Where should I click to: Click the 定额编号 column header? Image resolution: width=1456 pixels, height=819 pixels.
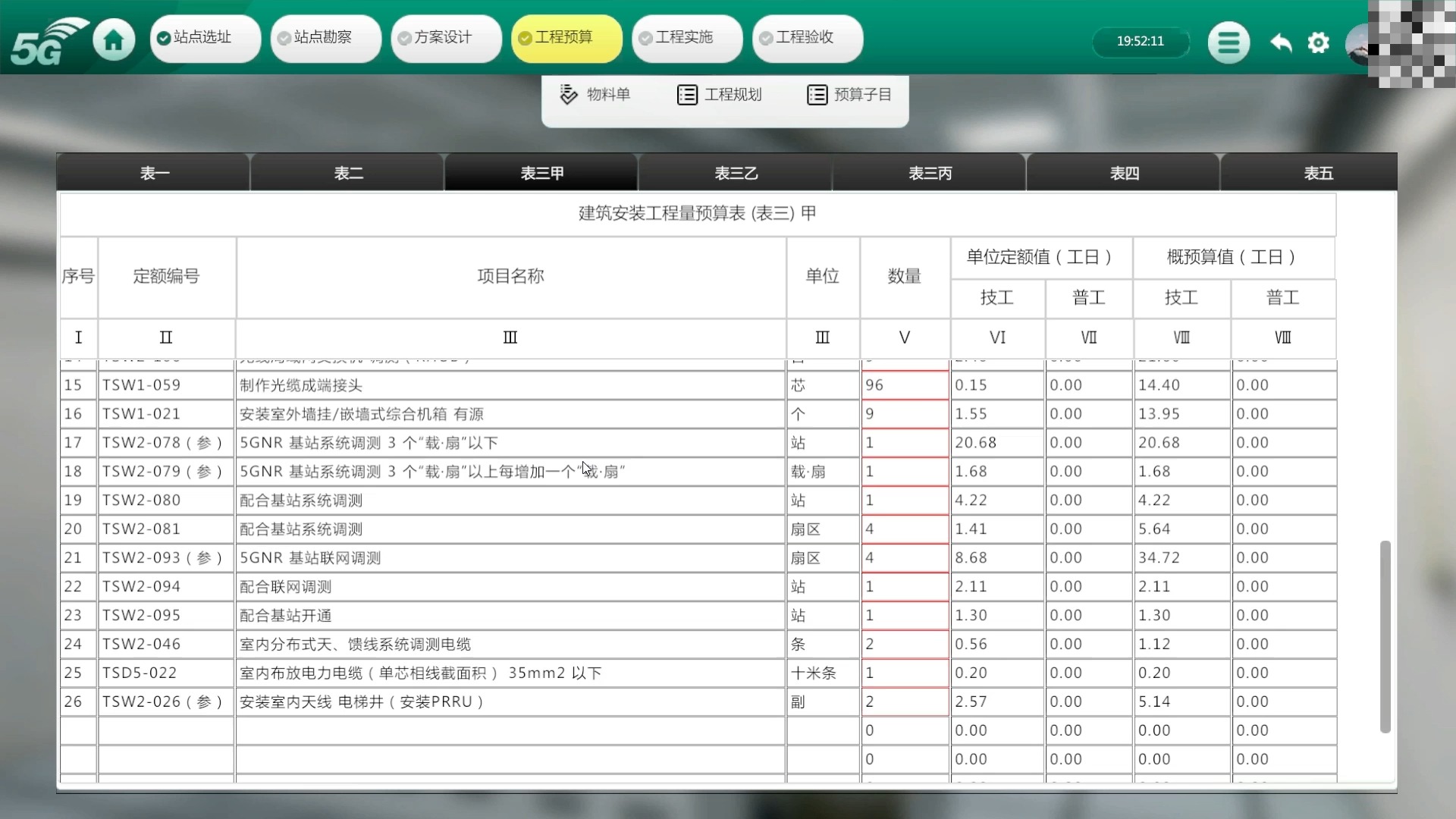166,276
